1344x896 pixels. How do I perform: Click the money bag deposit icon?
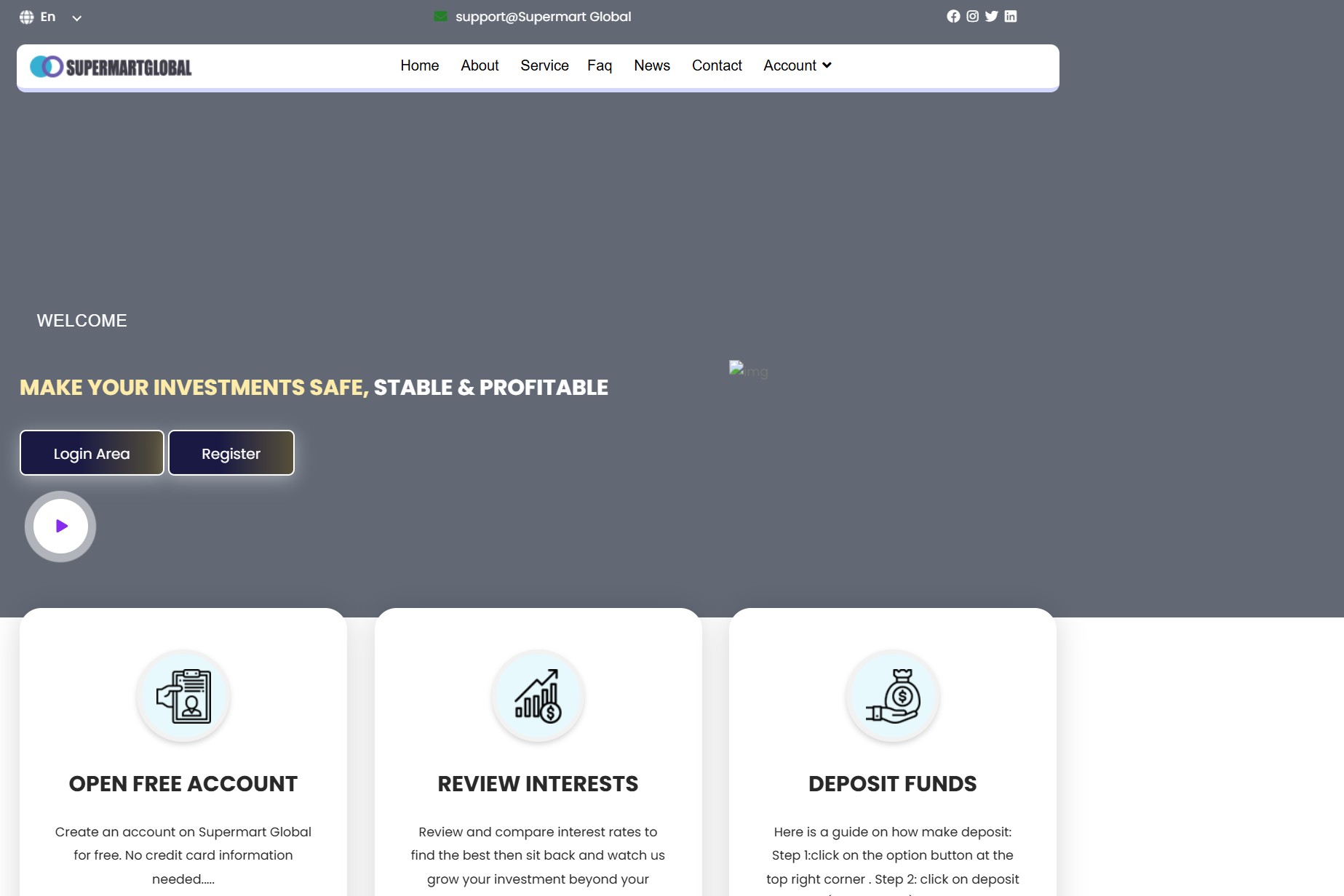[893, 696]
